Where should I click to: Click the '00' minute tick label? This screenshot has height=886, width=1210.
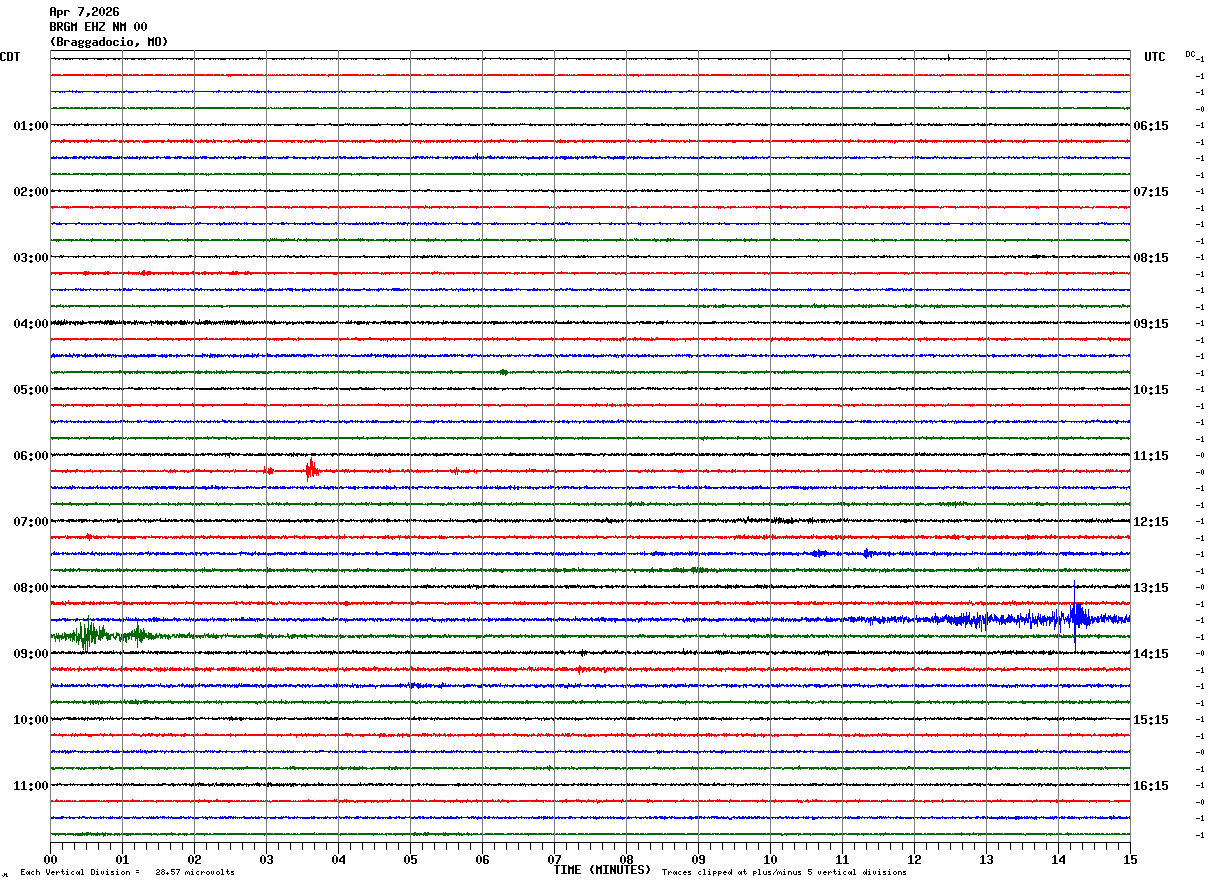51,859
